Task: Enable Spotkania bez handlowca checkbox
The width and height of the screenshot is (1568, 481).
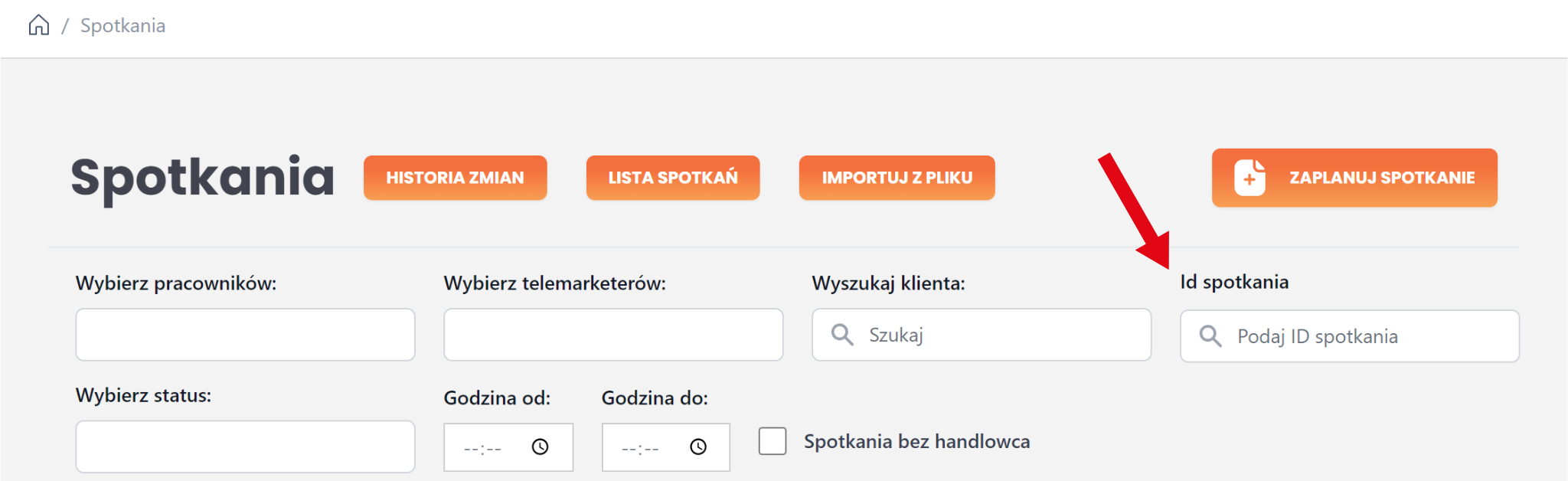Action: (773, 441)
